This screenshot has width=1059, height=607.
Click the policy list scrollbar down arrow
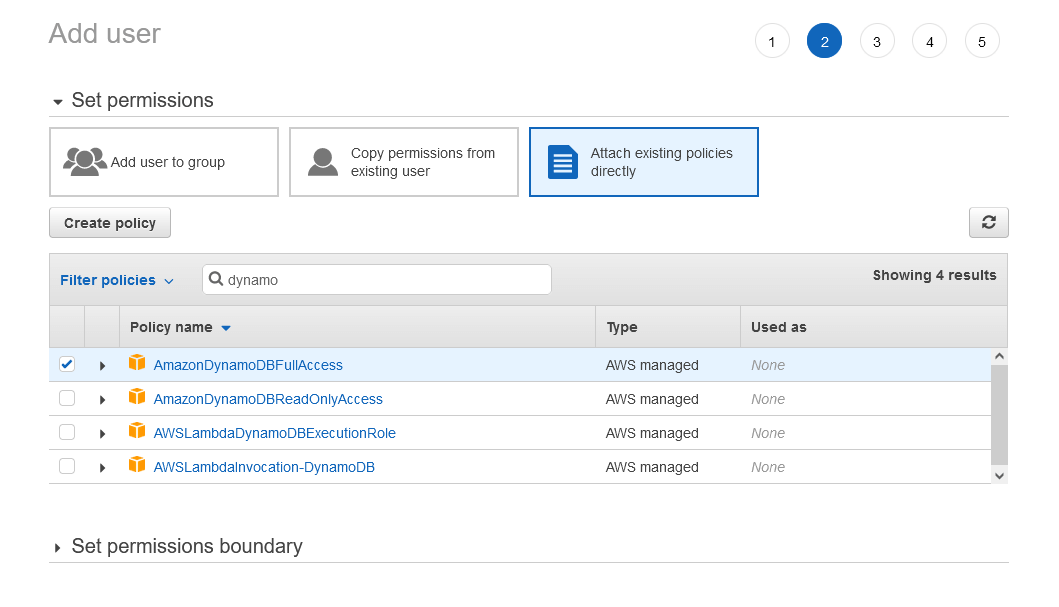(x=1000, y=475)
